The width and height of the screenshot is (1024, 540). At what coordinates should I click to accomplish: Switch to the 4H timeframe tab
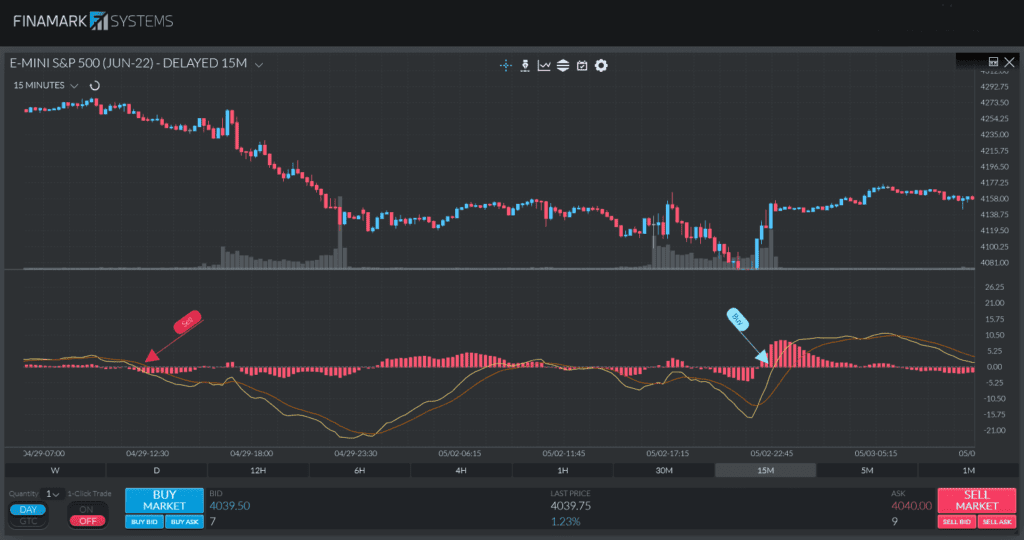pos(461,470)
